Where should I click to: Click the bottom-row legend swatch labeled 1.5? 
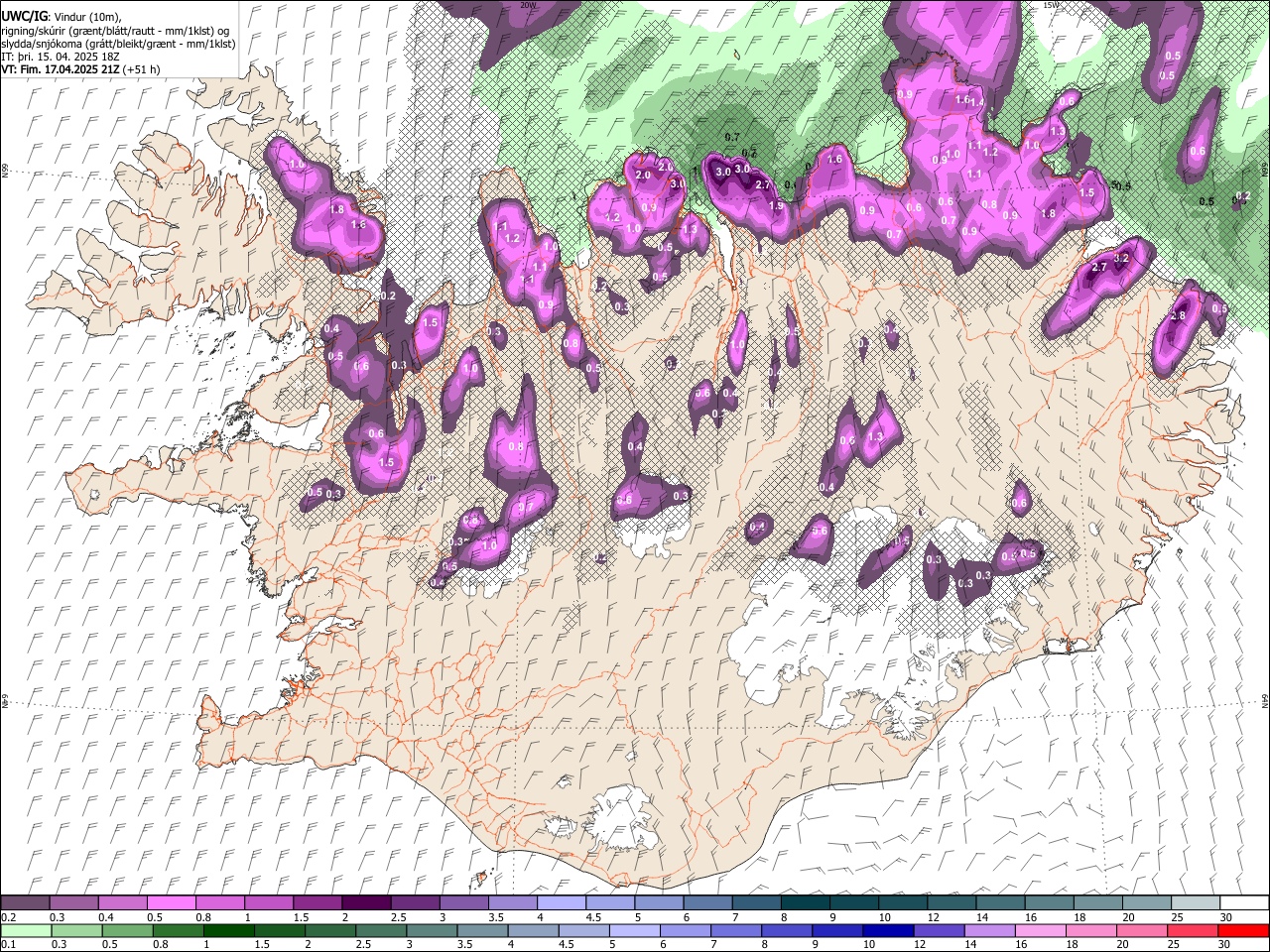279,930
